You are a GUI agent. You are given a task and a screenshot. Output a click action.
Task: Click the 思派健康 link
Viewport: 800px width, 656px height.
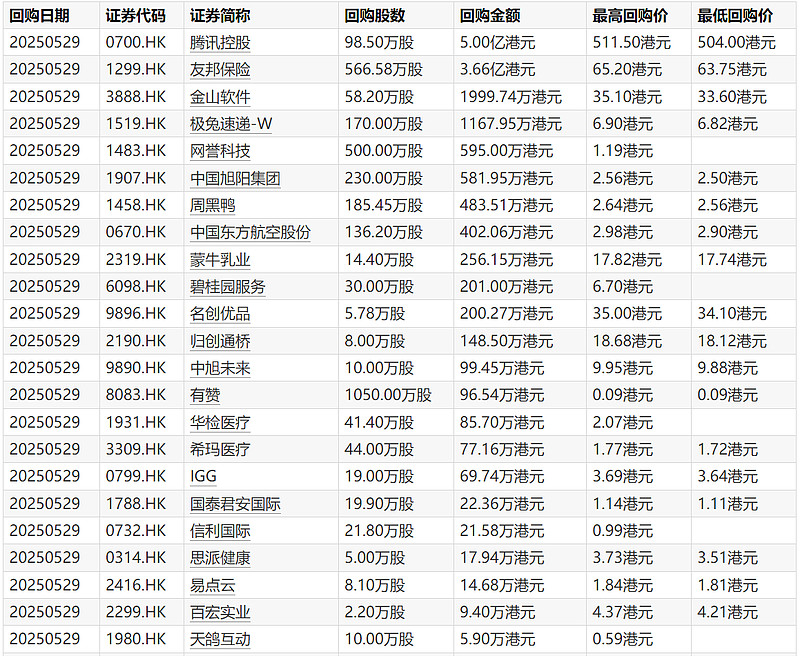coord(220,558)
